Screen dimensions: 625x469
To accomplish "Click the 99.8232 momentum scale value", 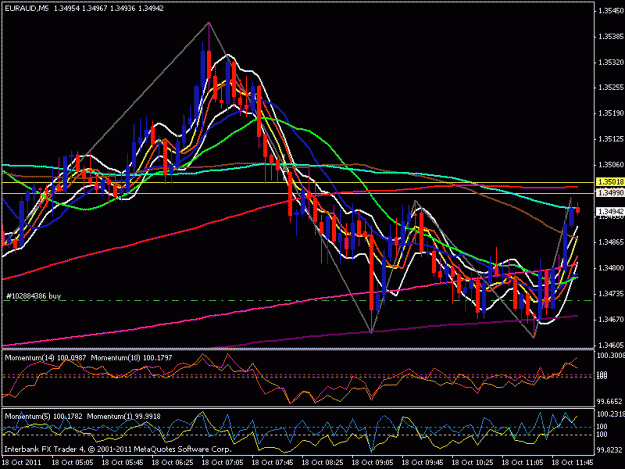I will [610, 450].
